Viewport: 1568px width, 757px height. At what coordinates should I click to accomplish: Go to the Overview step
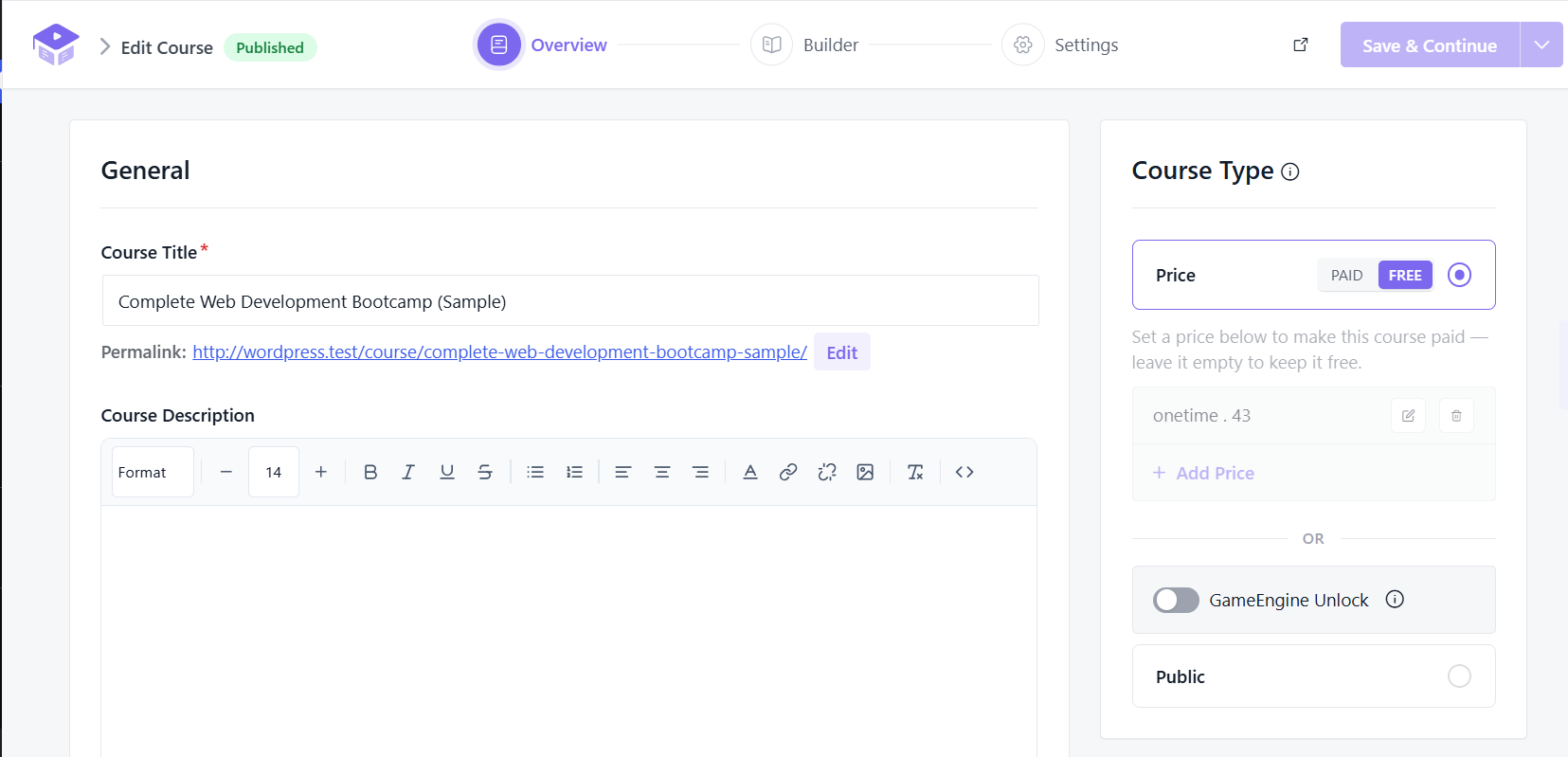tap(542, 45)
